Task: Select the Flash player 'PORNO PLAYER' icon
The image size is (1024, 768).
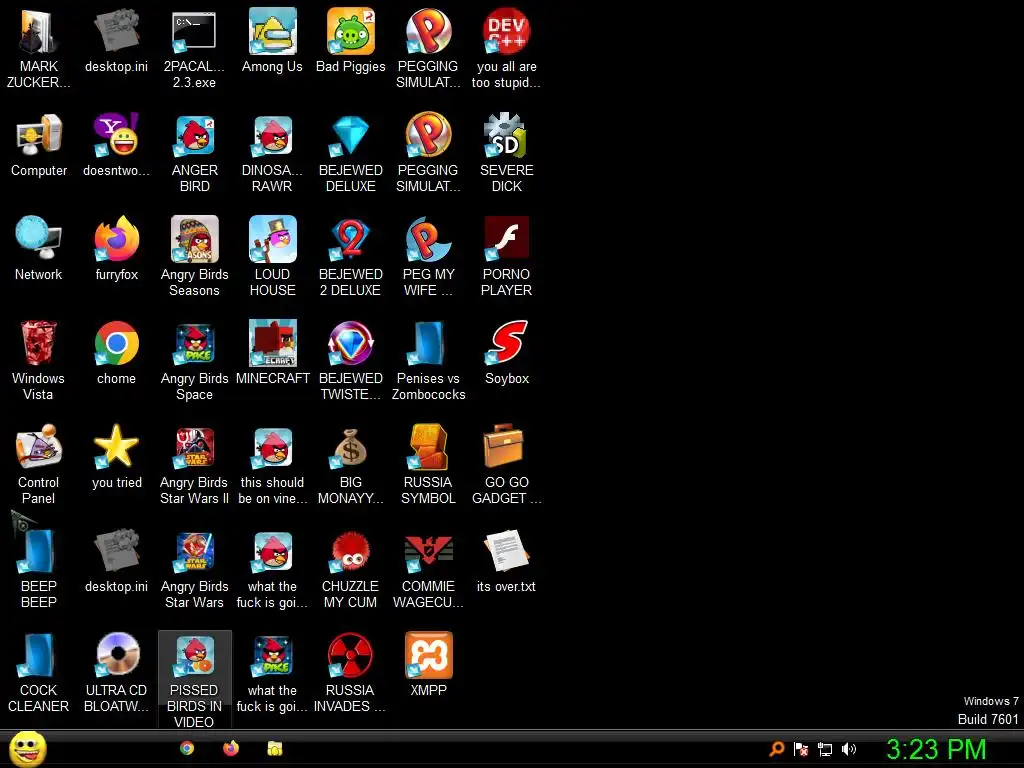Action: click(506, 257)
